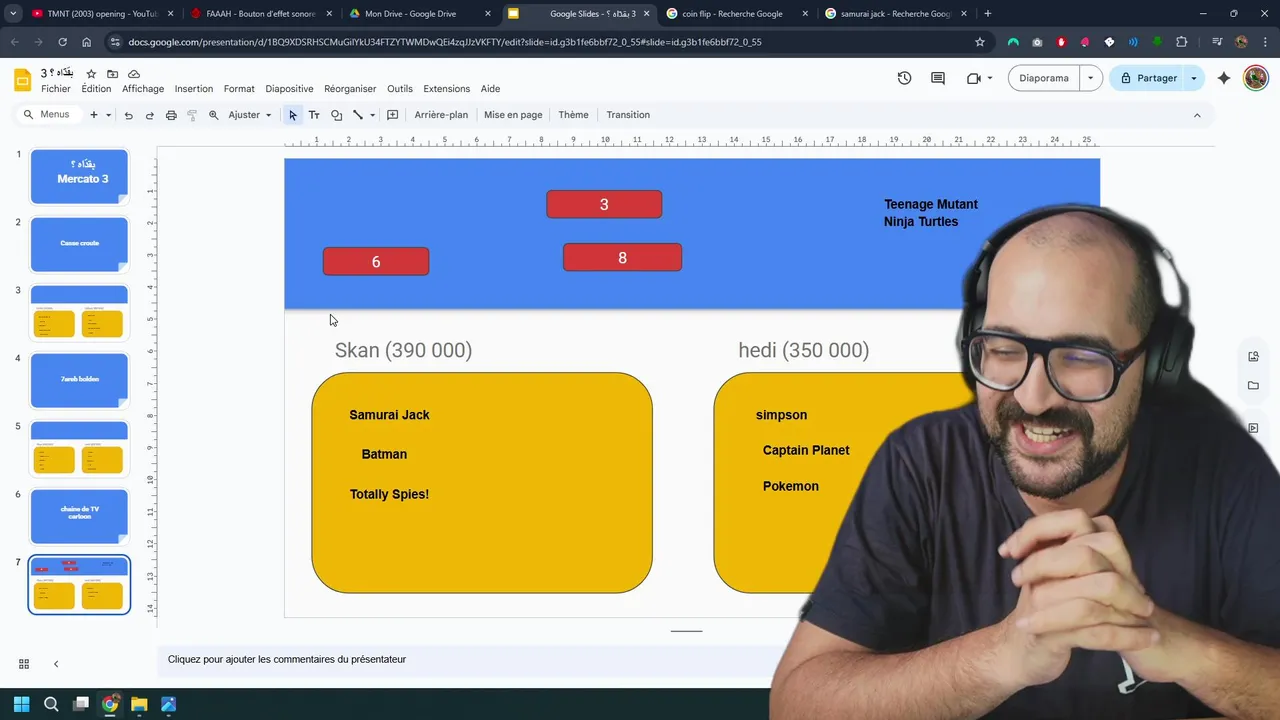This screenshot has width=1280, height=720.
Task: Open new slide layout dropdown
Action: [x=108, y=115]
